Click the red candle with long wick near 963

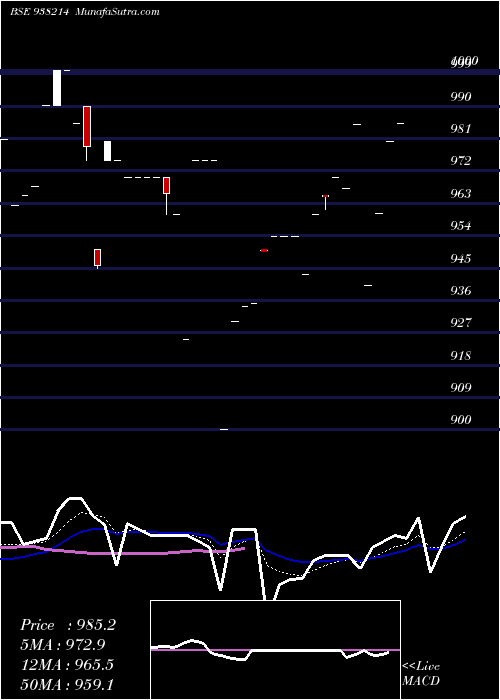tap(167, 196)
